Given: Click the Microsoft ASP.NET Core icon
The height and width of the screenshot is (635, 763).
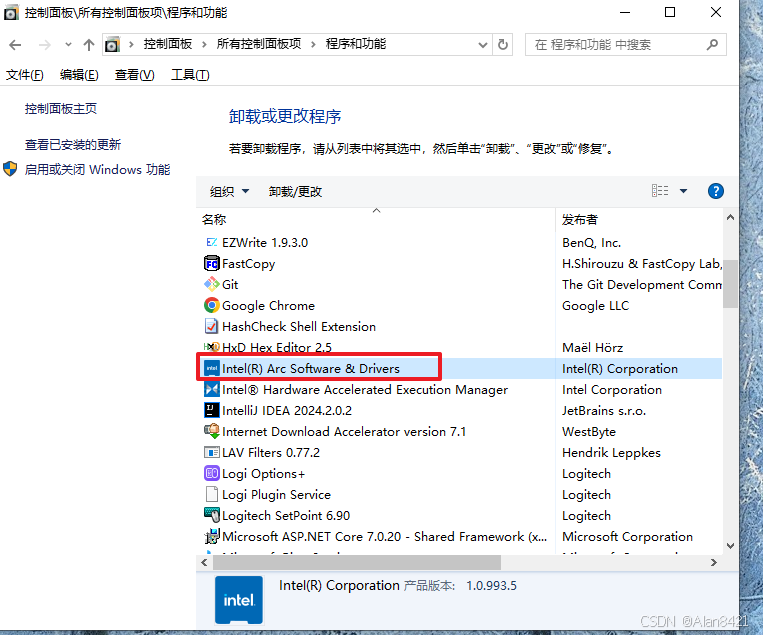Looking at the screenshot, I should [x=211, y=536].
